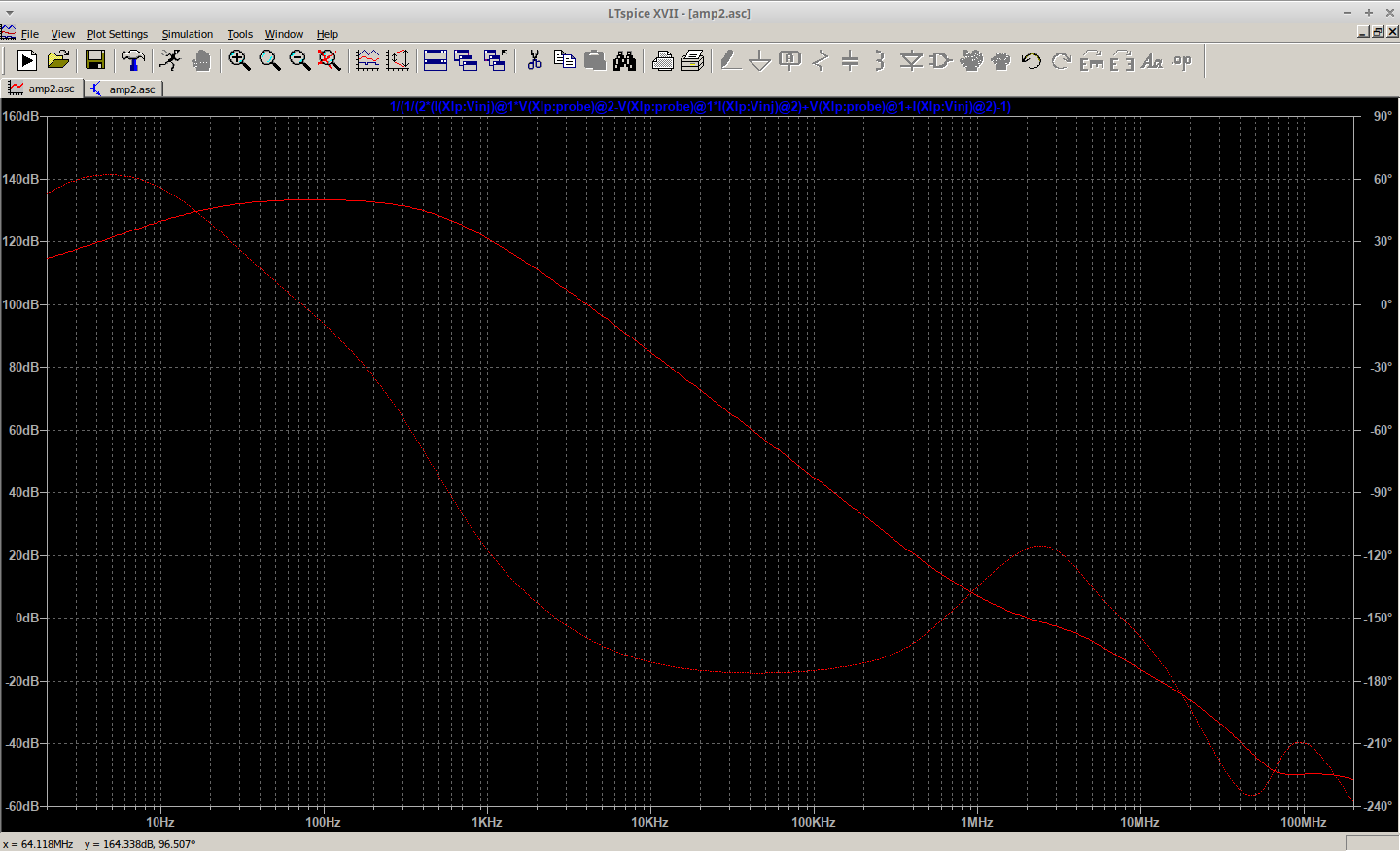Viewport: 1400px width, 851px height.
Task: Tile windows horizontally icon
Action: pyautogui.click(x=436, y=60)
